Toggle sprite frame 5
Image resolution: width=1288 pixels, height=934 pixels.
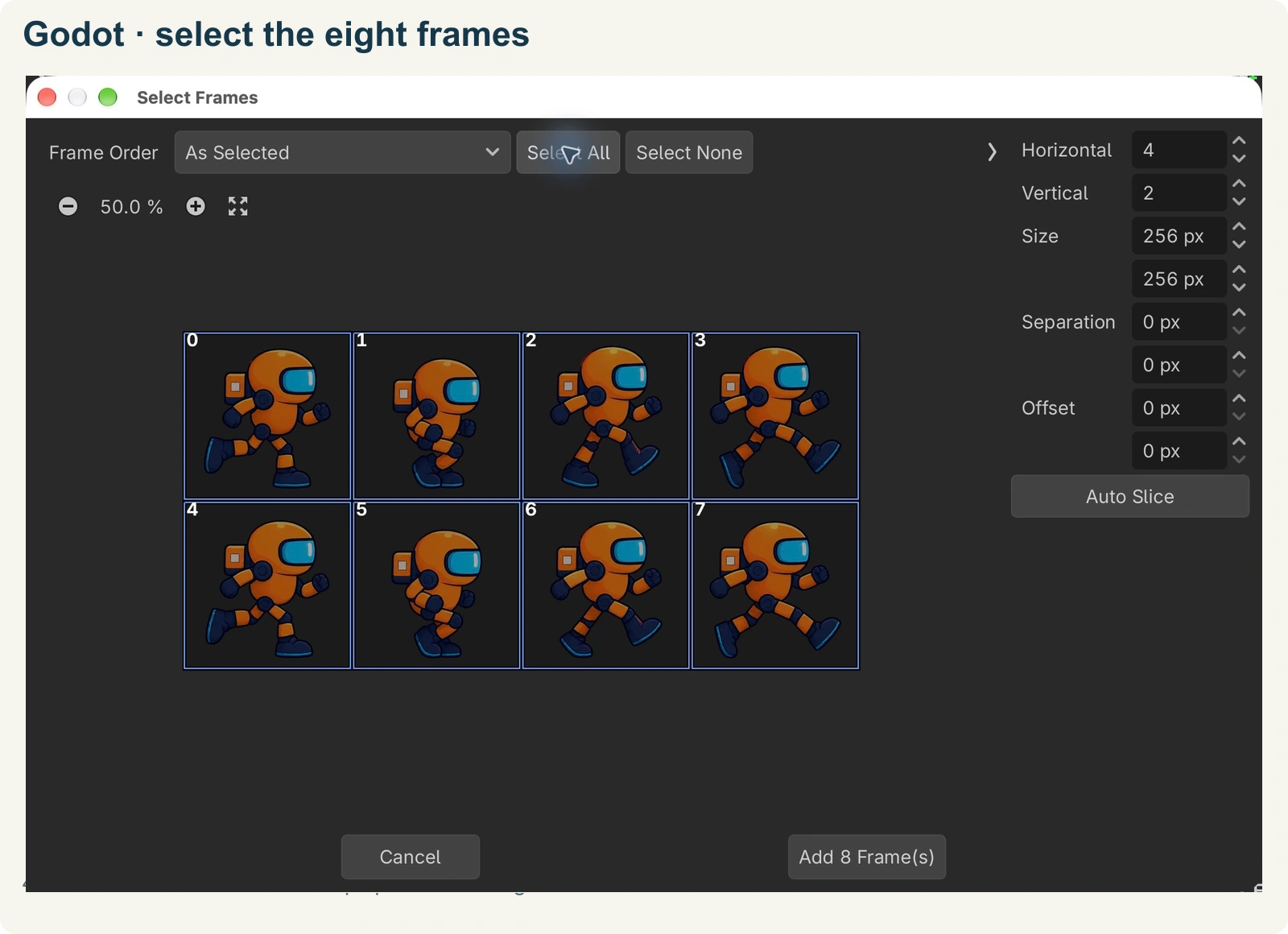click(436, 585)
